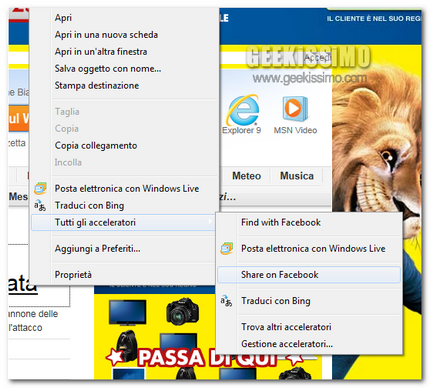This screenshot has width=430, height=388.
Task: Choose Find with Facebook
Action: tap(281, 222)
